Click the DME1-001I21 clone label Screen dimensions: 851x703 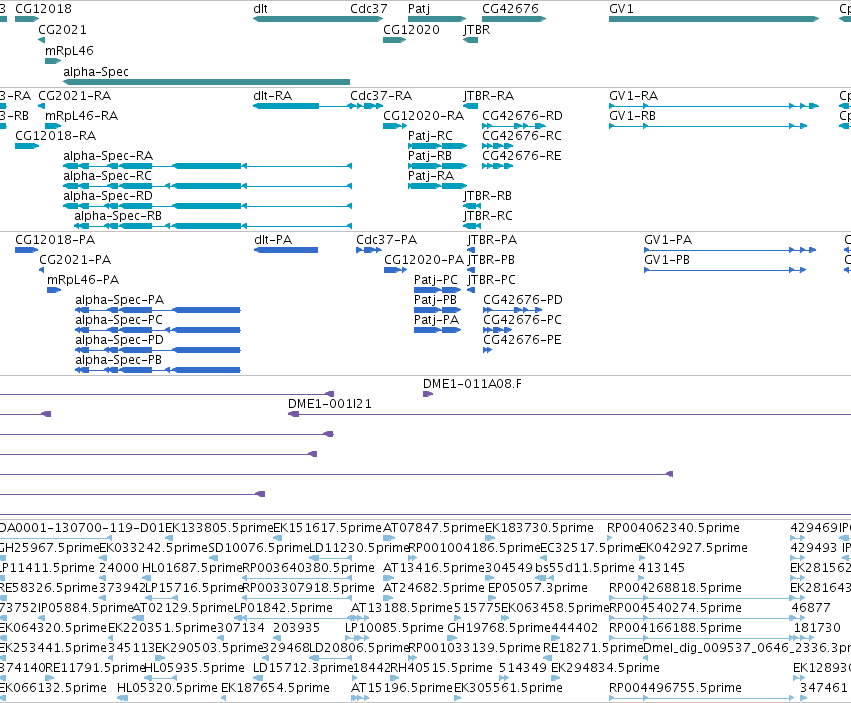tap(329, 404)
